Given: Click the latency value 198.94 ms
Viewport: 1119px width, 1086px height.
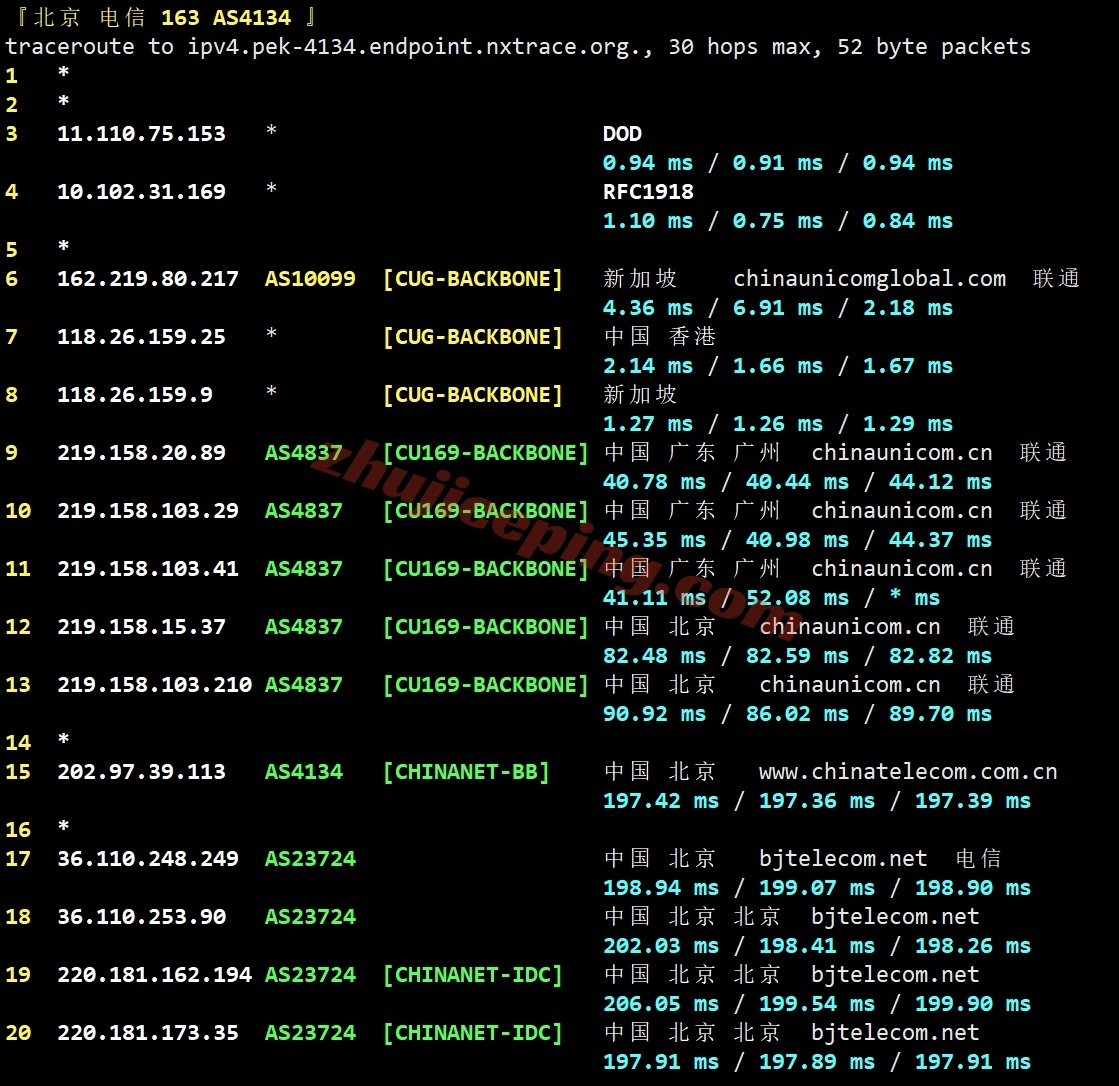Looking at the screenshot, I should (661, 888).
